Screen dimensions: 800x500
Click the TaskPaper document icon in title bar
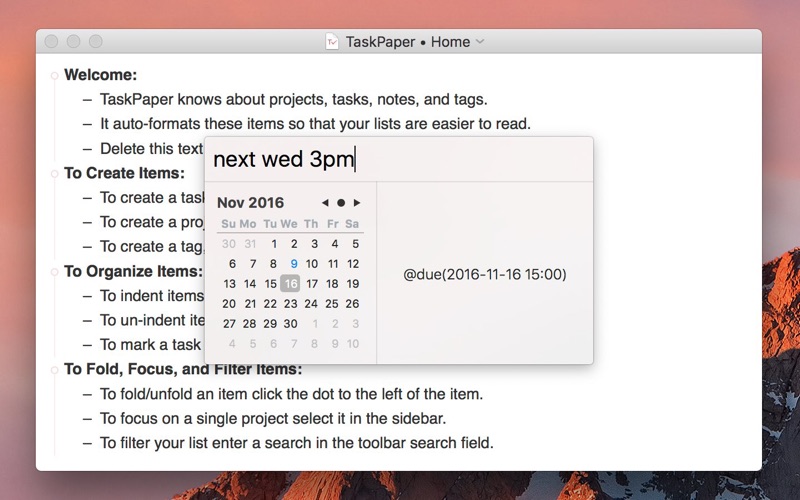coord(332,41)
